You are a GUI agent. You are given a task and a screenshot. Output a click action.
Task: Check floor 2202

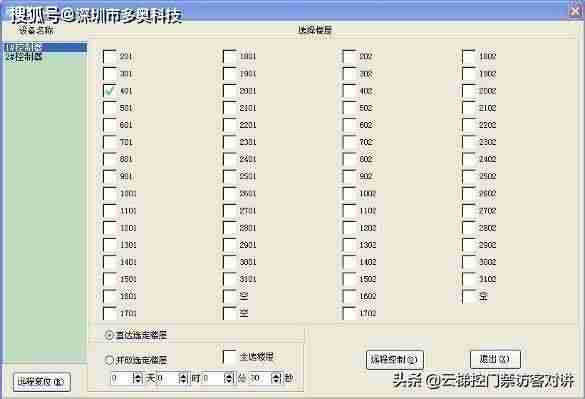click(469, 125)
